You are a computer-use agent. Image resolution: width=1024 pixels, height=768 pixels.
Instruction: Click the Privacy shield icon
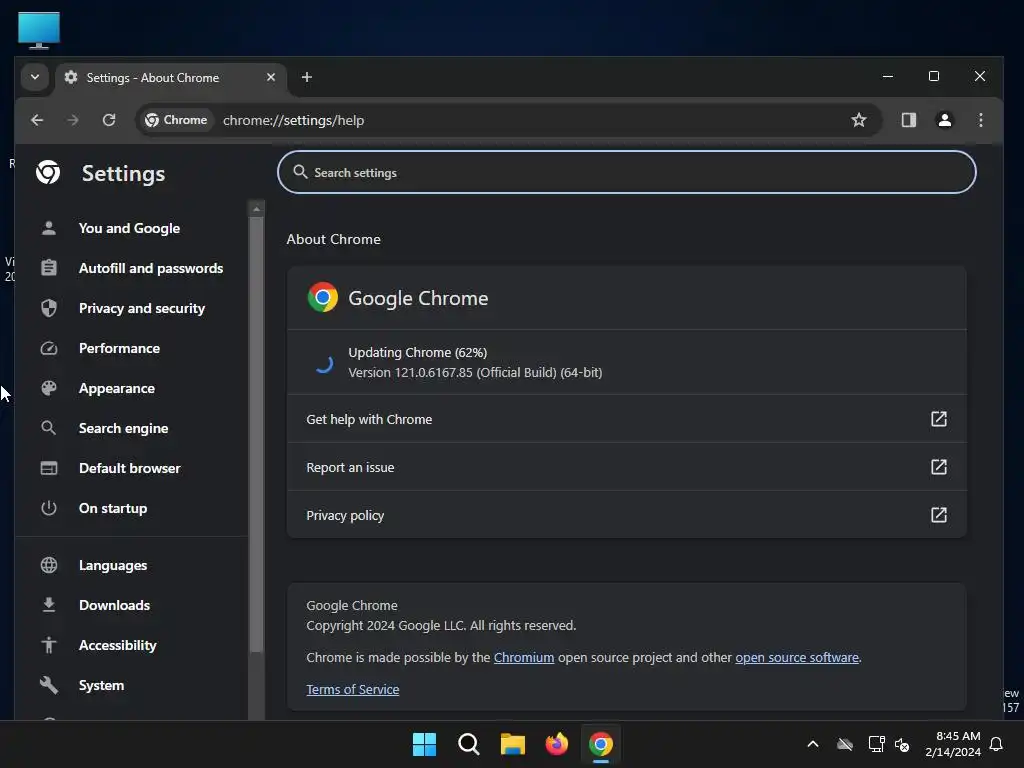(x=48, y=308)
